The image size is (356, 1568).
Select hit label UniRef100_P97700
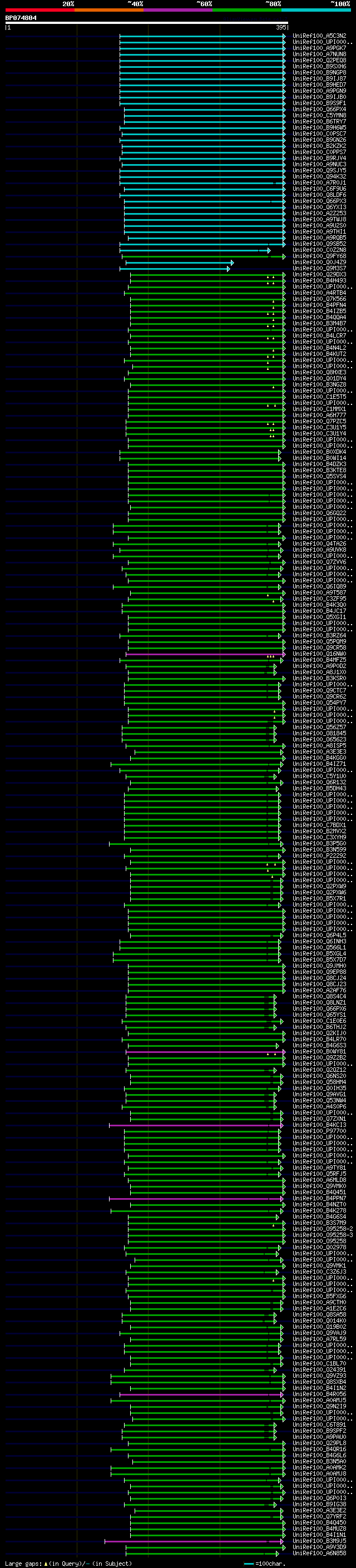tap(319, 1131)
